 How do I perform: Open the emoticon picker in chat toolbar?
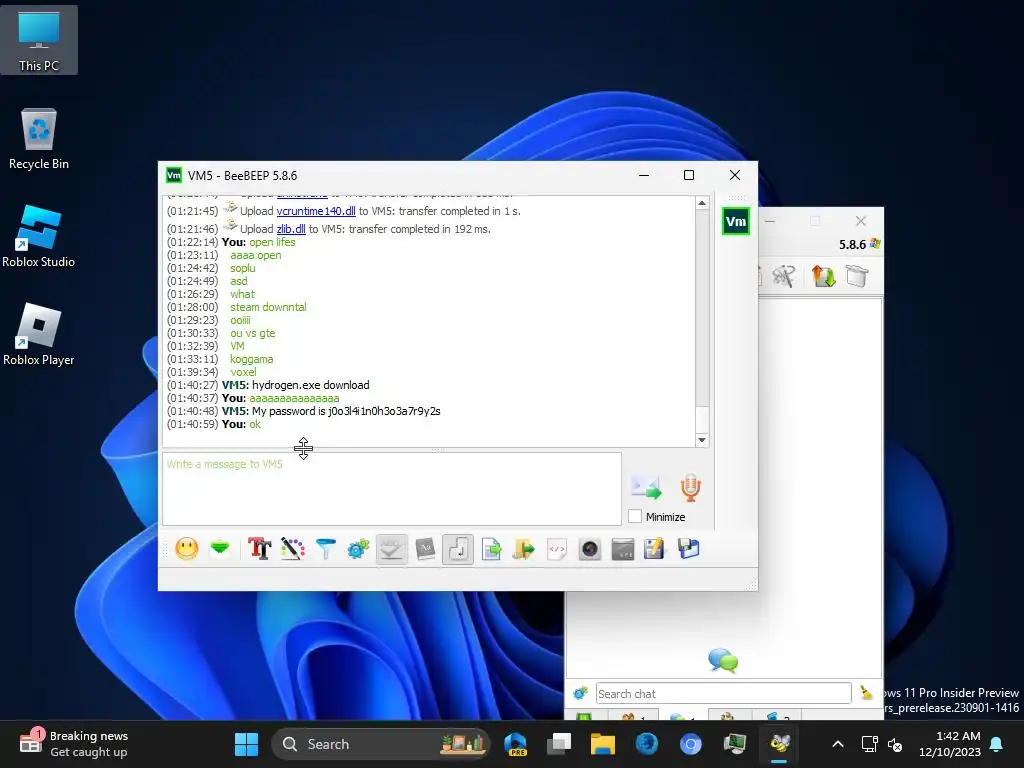[x=187, y=549]
